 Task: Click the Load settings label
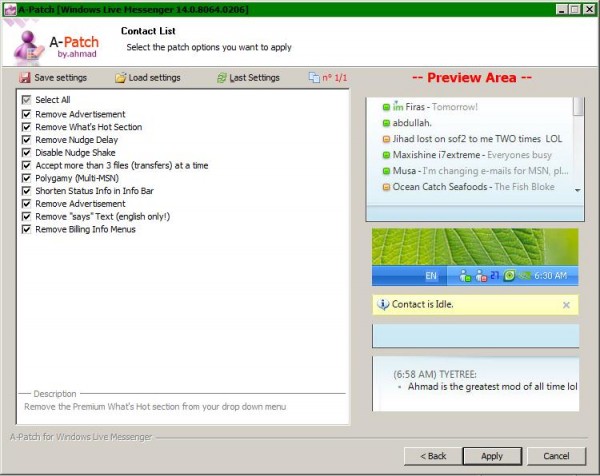point(155,78)
